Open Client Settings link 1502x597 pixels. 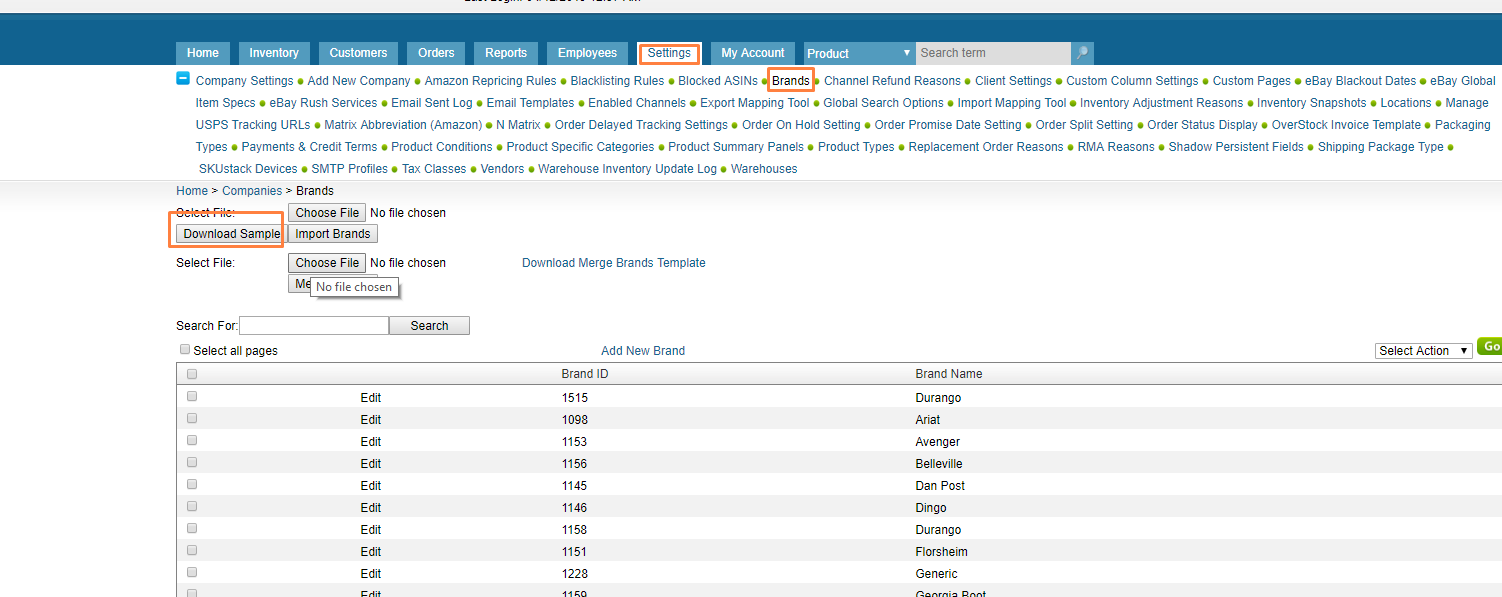pos(1013,81)
